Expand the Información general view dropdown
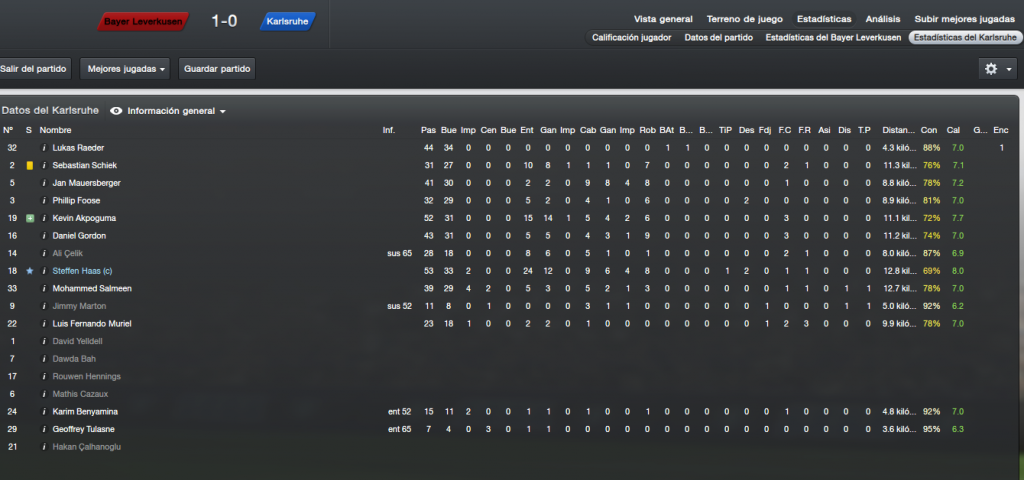This screenshot has height=480, width=1024. (176, 111)
